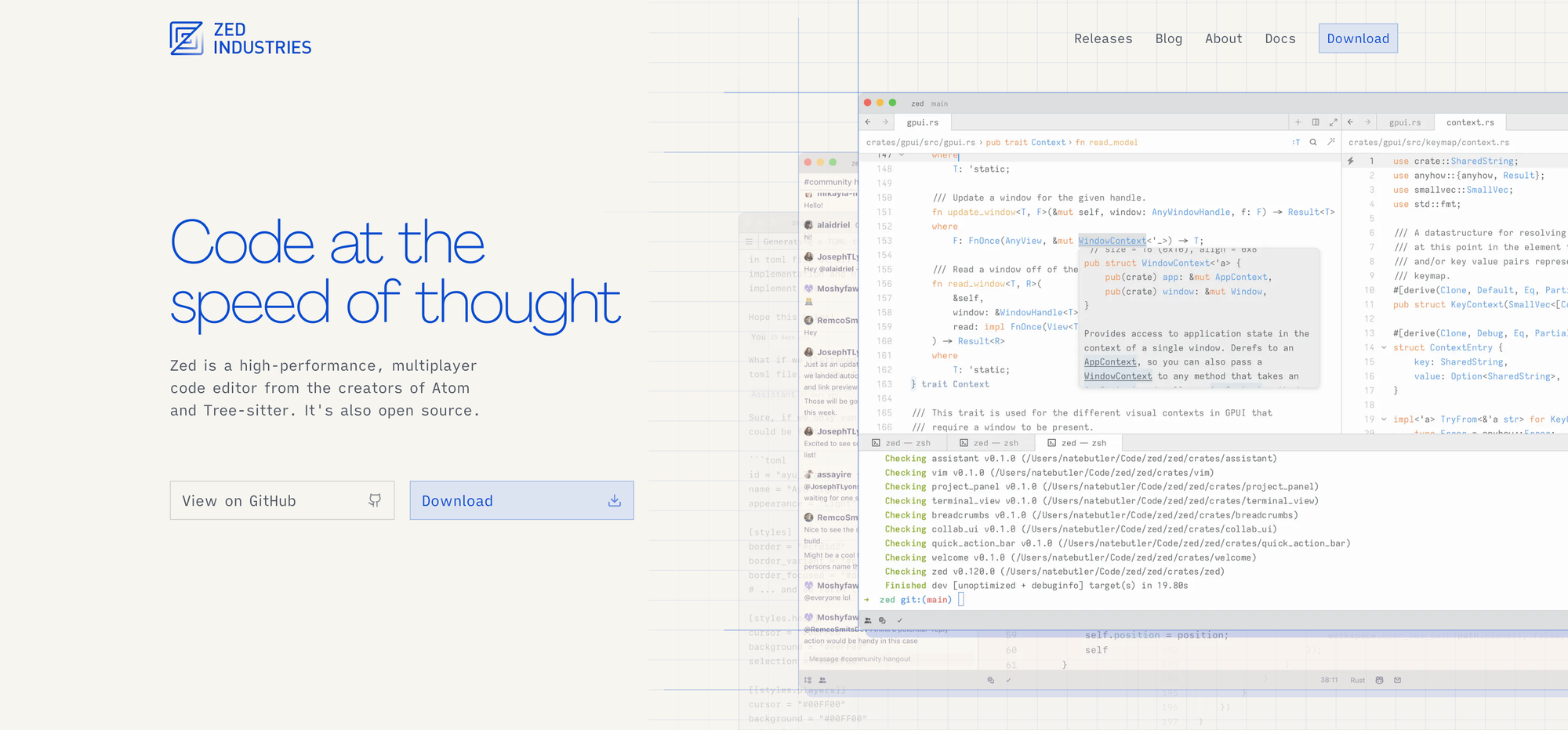Click 'Finished dev [unoptimized + debuginfo]' terminal line

click(x=1036, y=586)
